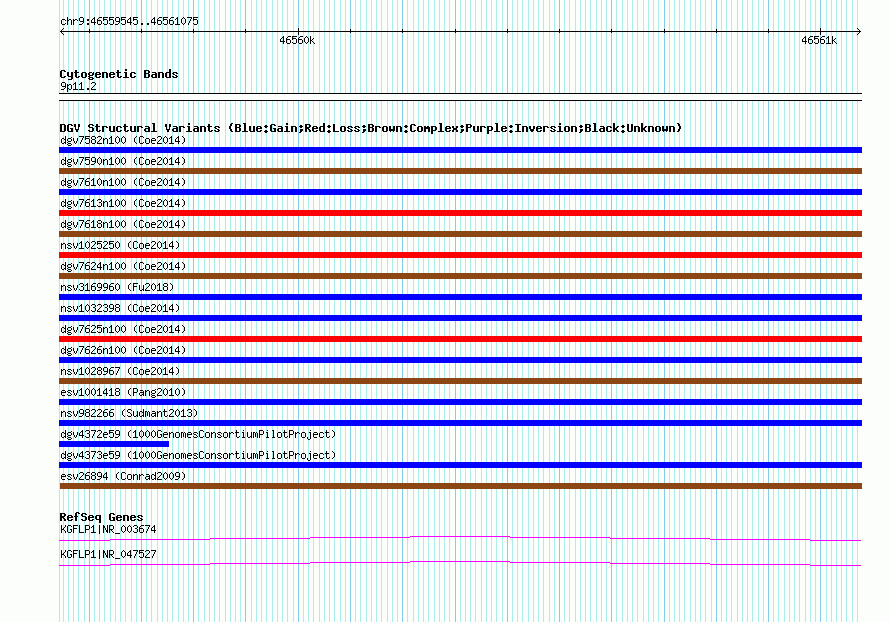890x622 pixels.
Task: Select the brown bar under dgv7624n100
Action: point(460,276)
